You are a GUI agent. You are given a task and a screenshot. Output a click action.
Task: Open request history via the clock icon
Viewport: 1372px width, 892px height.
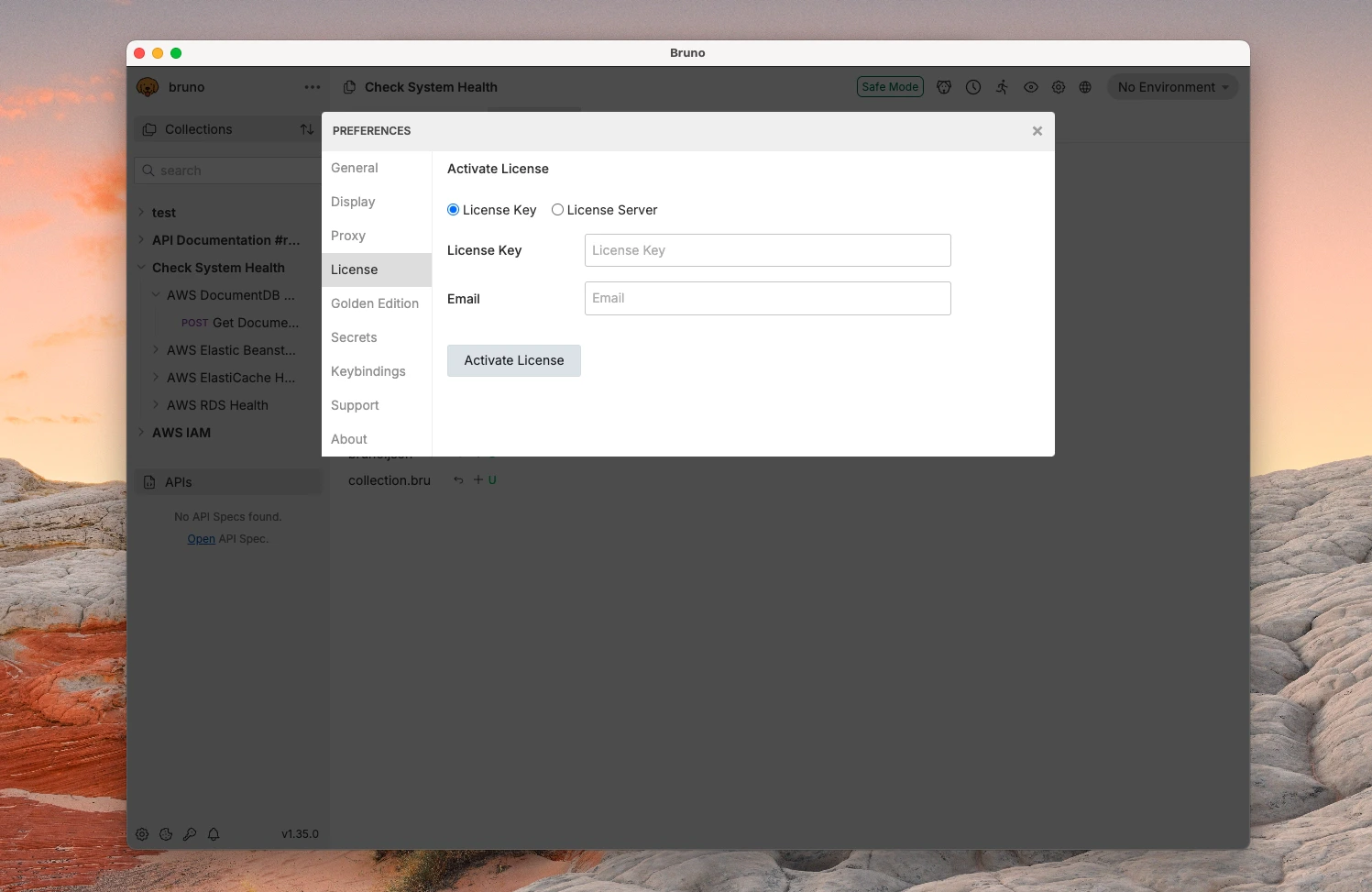(972, 86)
